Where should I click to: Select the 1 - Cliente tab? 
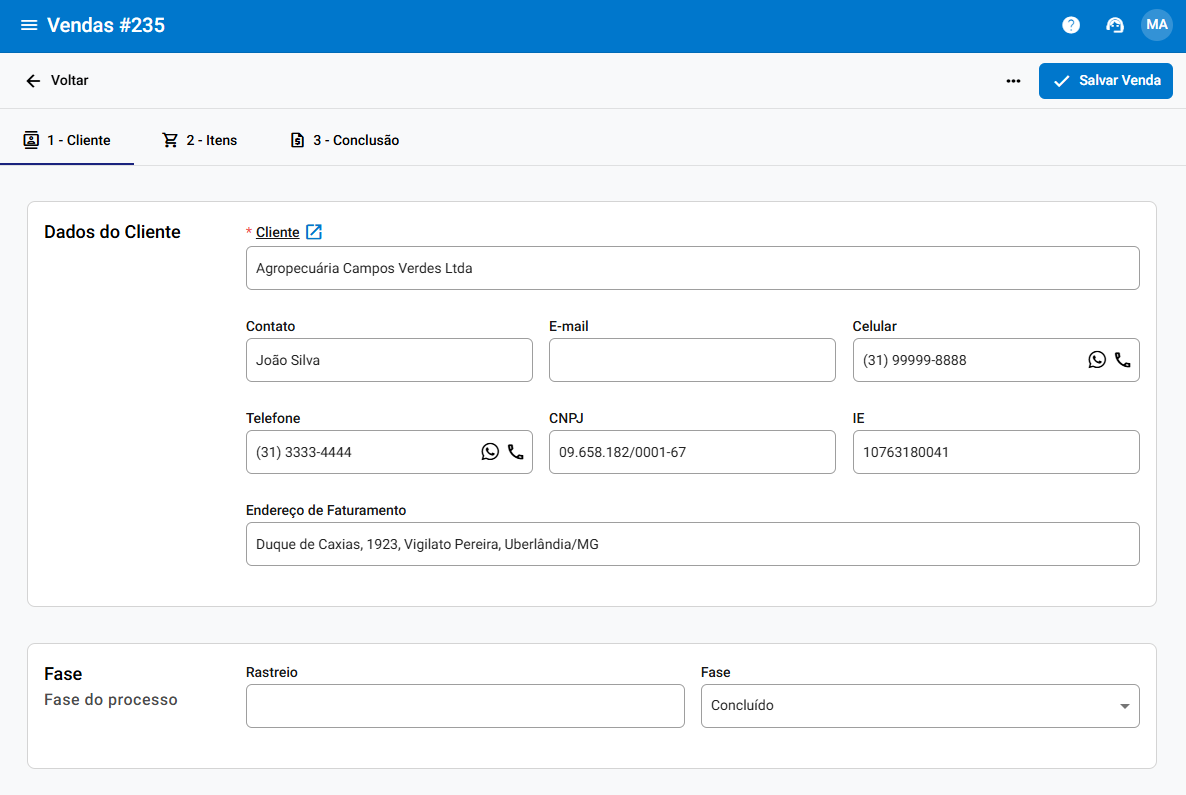click(67, 140)
